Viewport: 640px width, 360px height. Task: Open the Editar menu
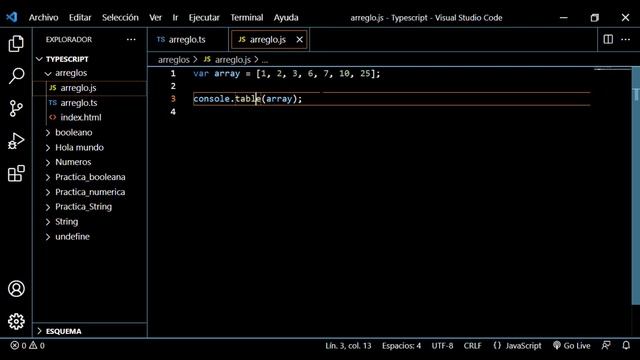(80, 18)
